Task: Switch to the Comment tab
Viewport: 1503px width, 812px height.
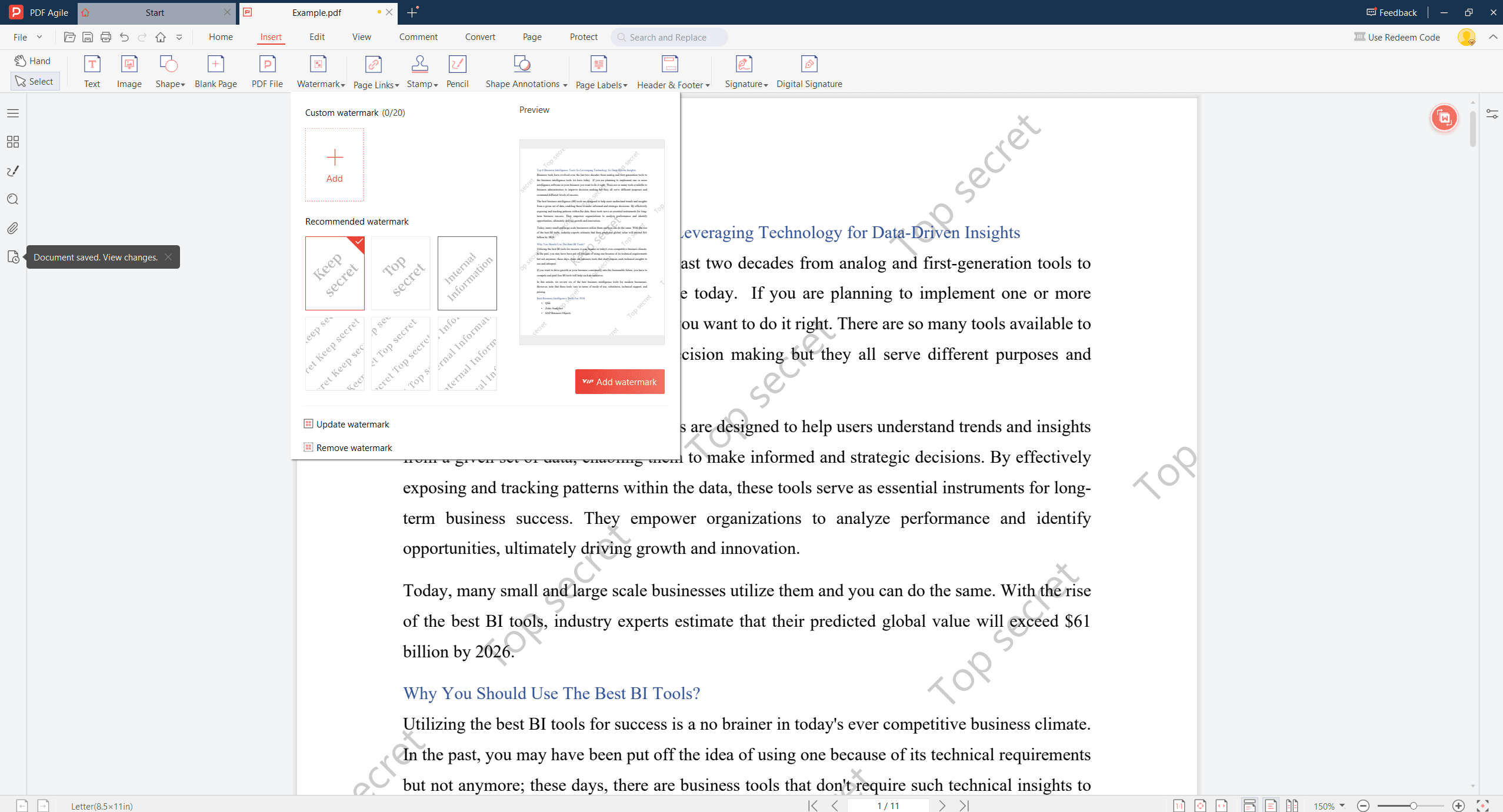Action: click(418, 37)
